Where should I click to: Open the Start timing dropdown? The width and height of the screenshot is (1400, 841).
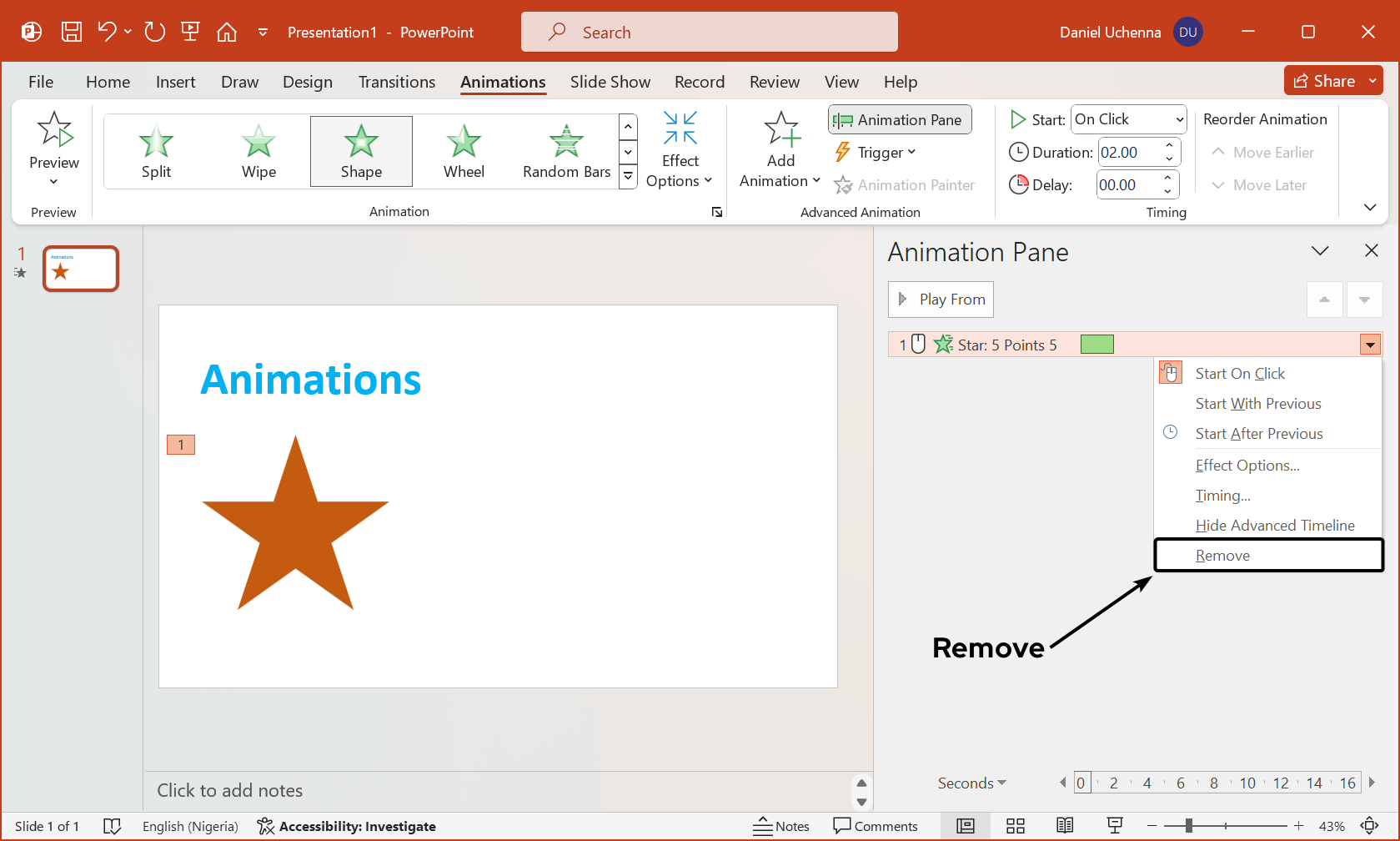(1129, 119)
